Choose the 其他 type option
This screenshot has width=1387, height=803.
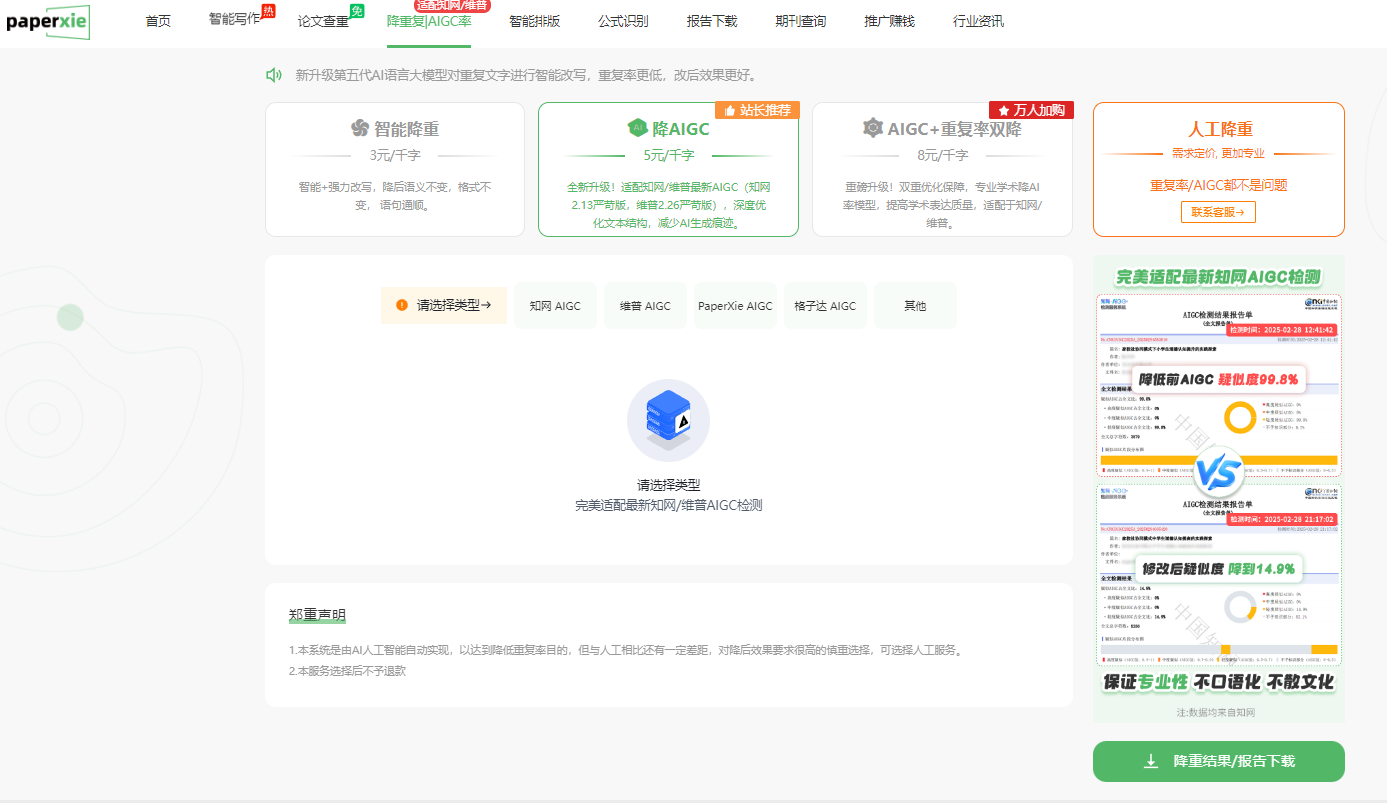coord(915,306)
